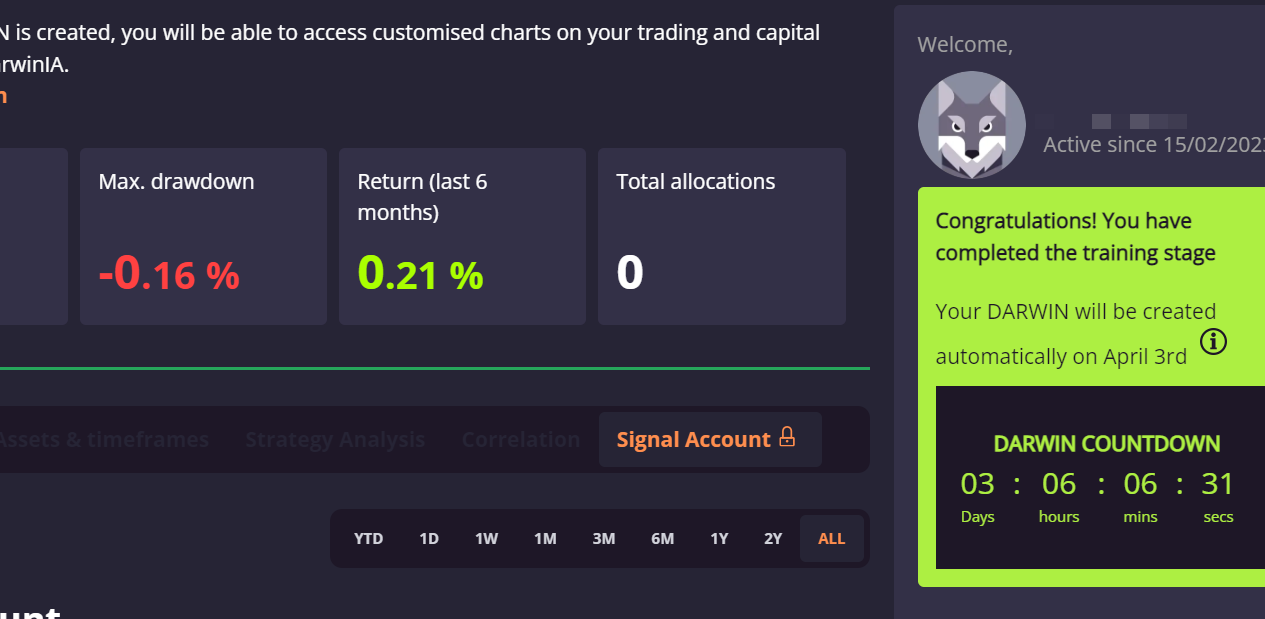This screenshot has width=1265, height=619.
Task: Open the Strategy Analysis tab
Action: coord(335,439)
